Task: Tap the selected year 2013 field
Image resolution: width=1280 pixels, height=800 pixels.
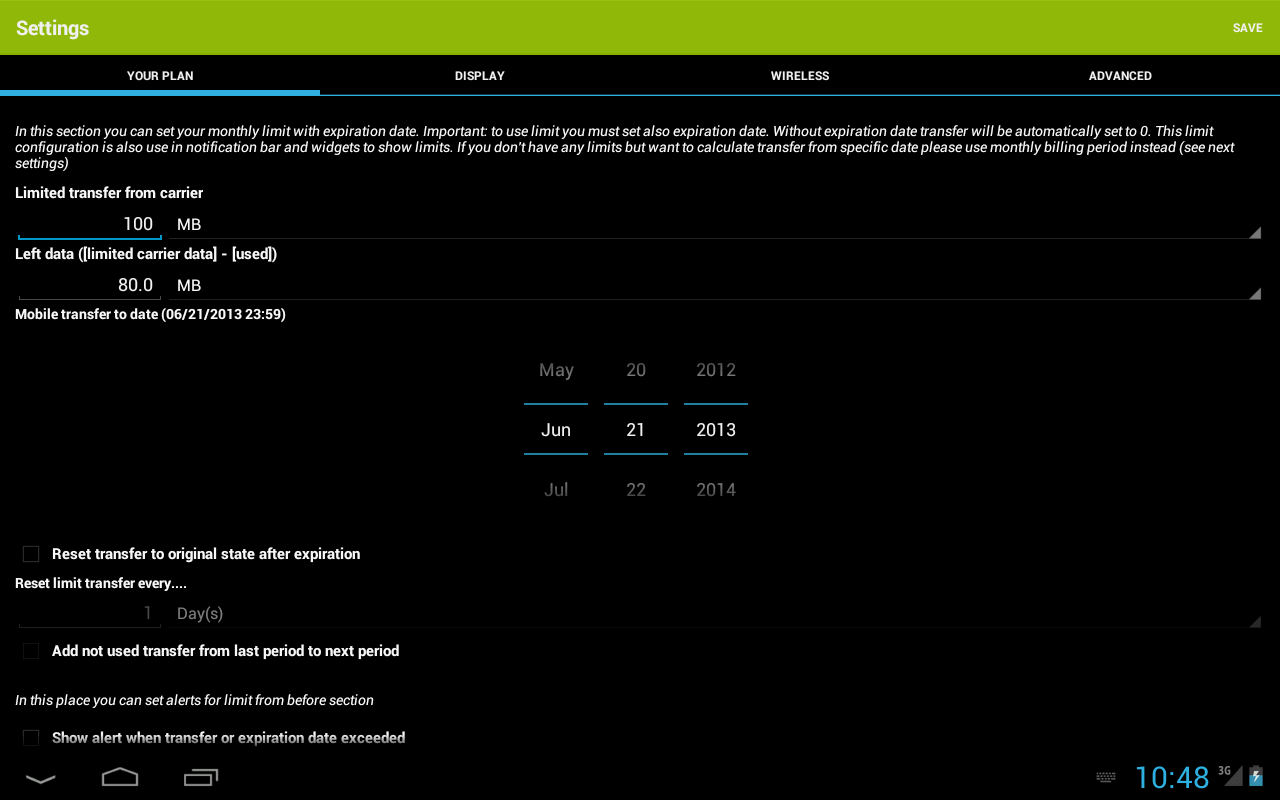Action: [716, 430]
